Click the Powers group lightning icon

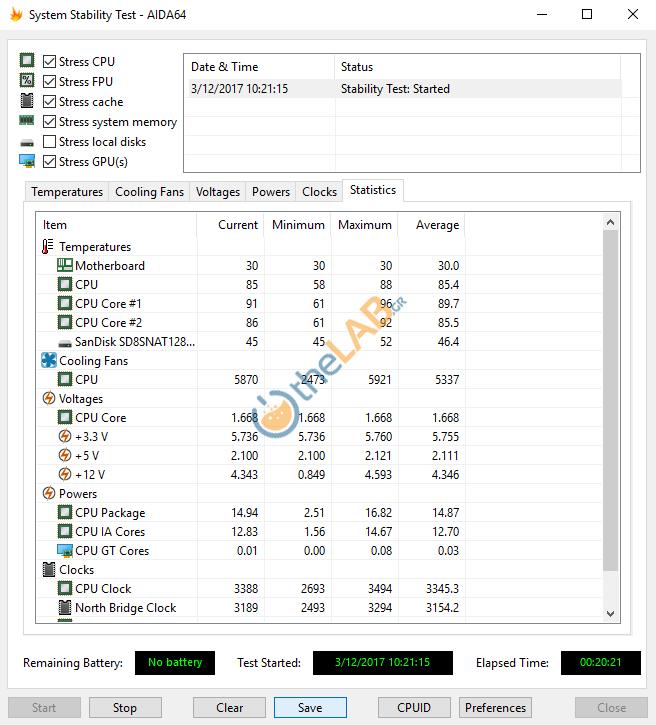pos(49,493)
